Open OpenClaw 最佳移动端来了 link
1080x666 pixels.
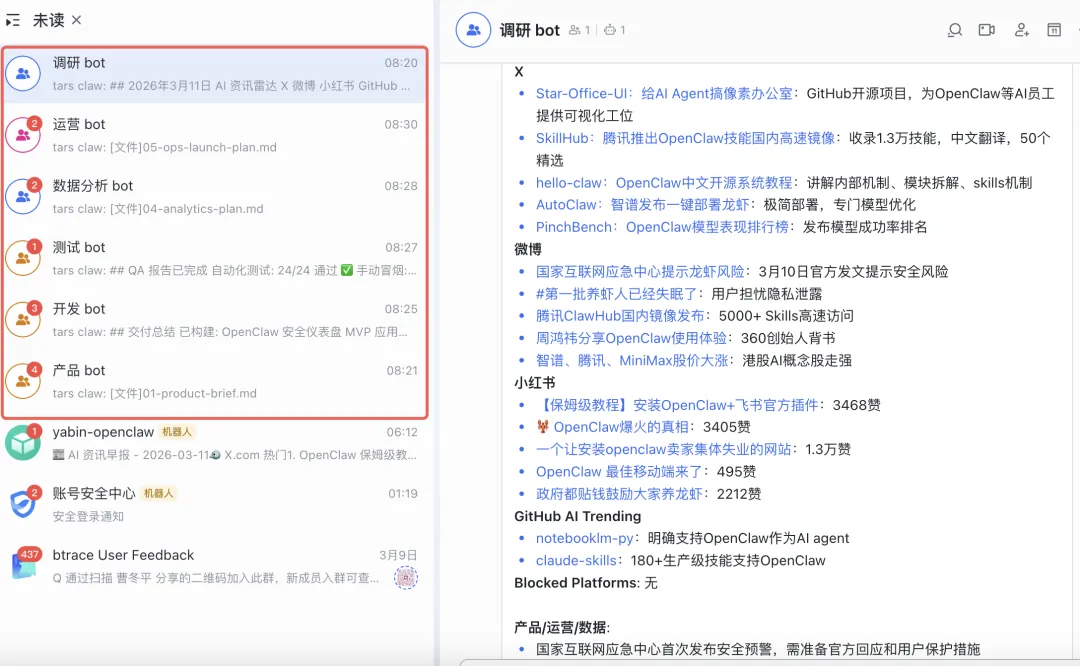(619, 472)
